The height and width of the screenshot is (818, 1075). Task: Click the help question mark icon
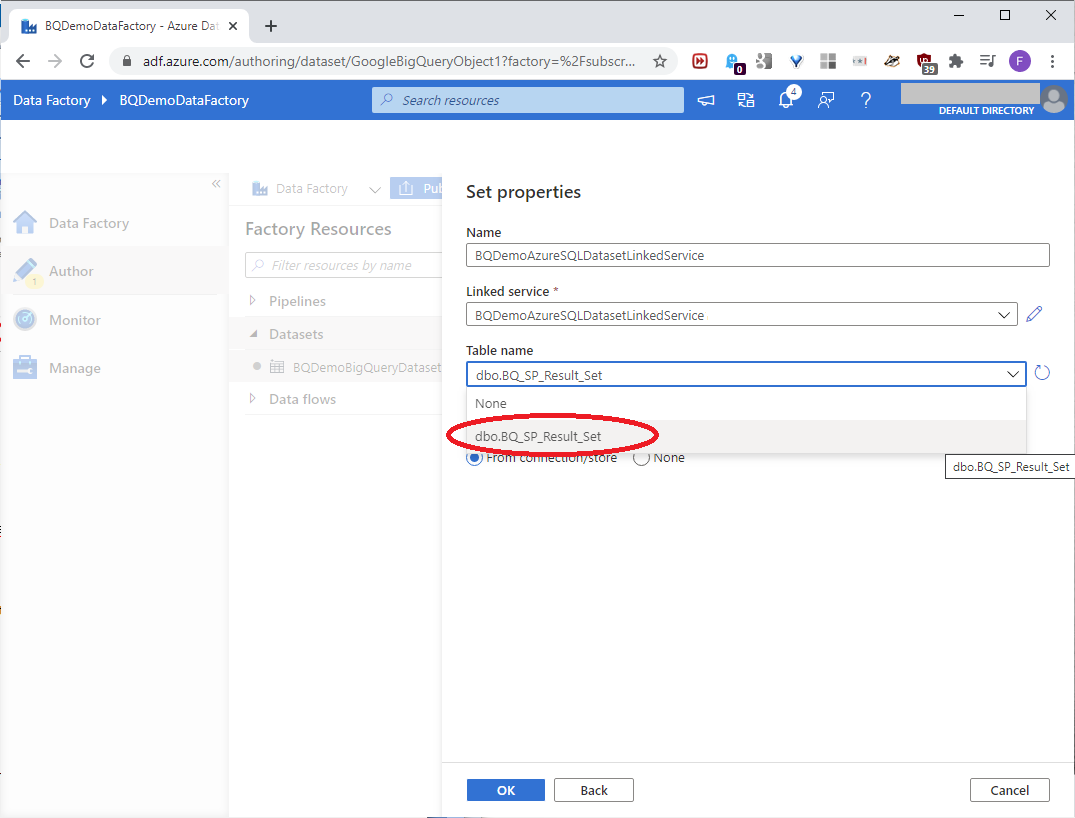click(866, 100)
